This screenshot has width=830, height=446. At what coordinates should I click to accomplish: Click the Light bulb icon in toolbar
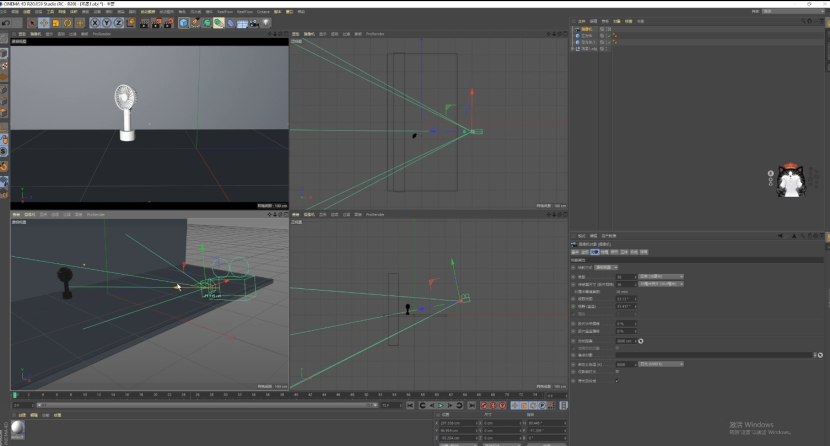coord(266,23)
